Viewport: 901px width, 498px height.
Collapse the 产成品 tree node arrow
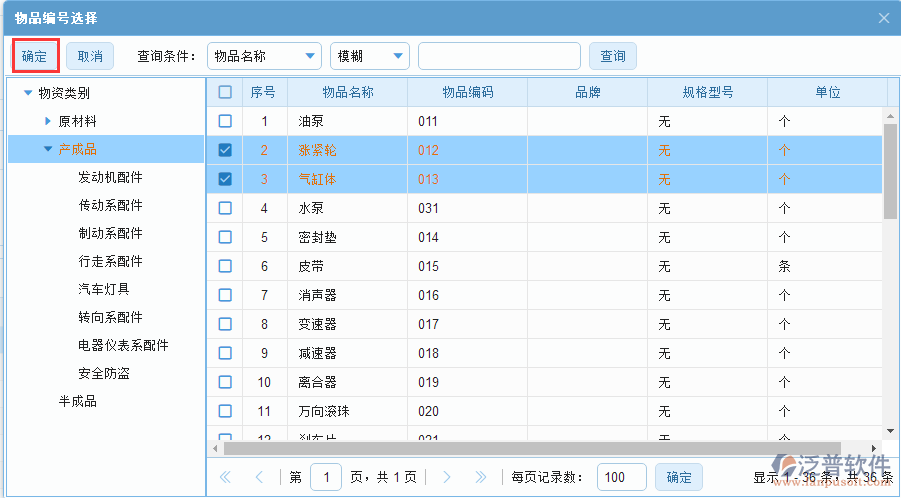(x=48, y=149)
